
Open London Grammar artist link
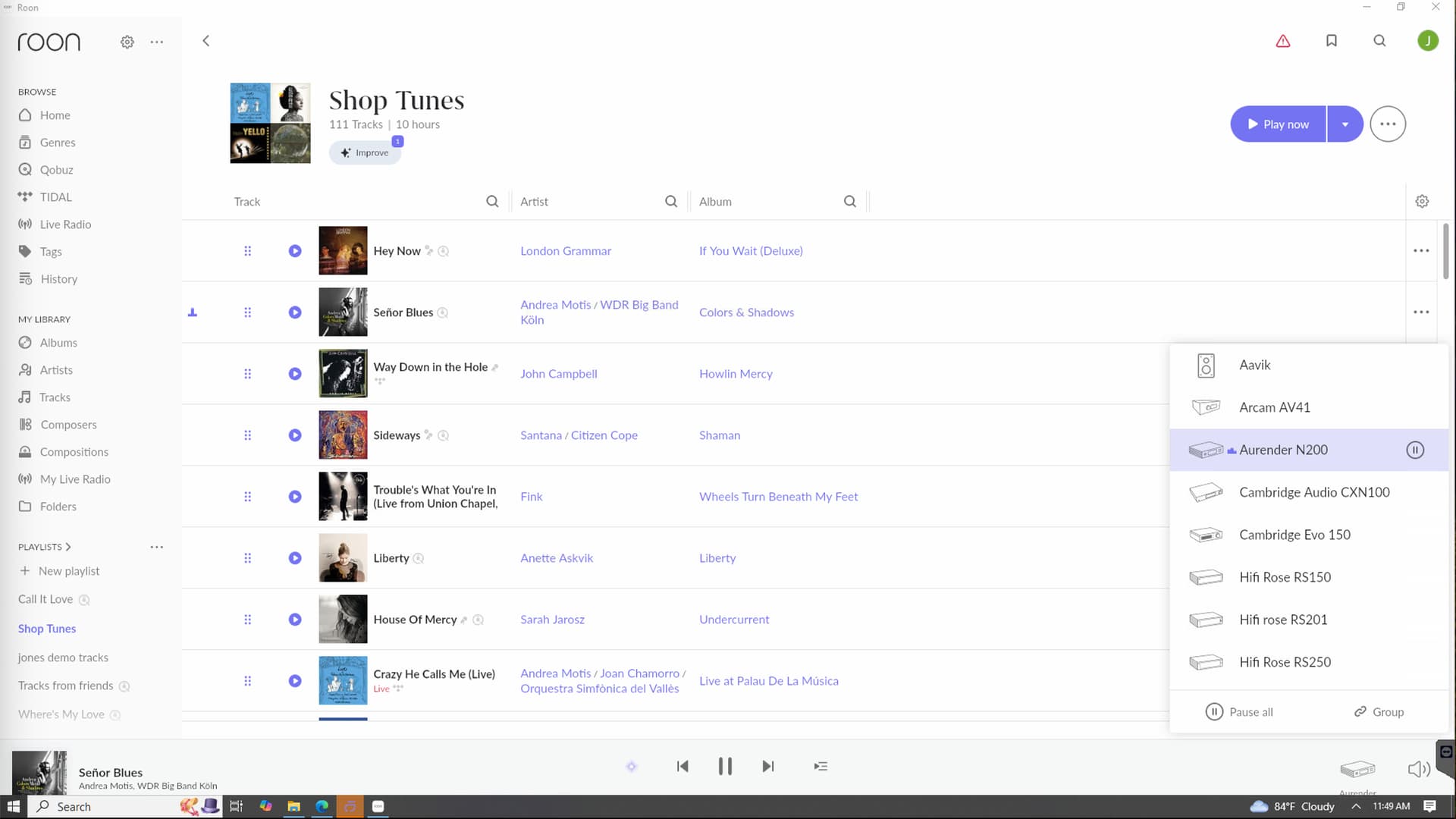pos(565,251)
